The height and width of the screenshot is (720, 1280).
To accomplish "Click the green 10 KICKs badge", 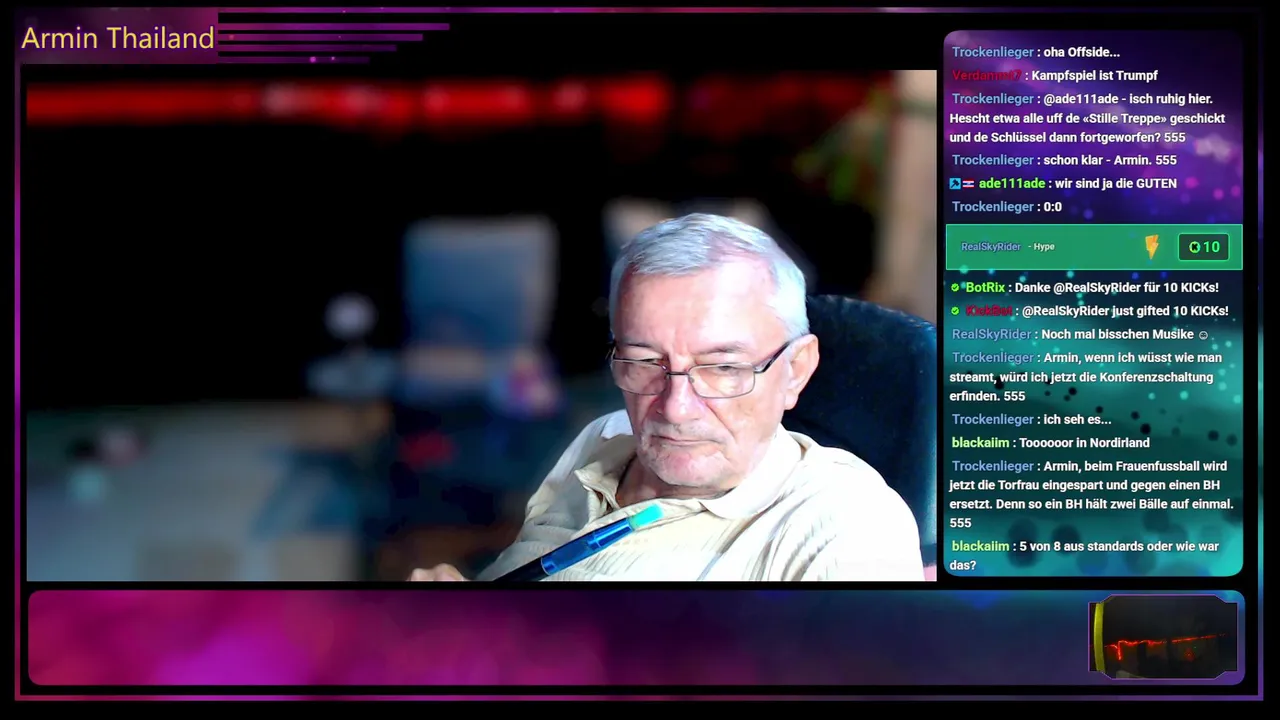I will tap(1204, 247).
